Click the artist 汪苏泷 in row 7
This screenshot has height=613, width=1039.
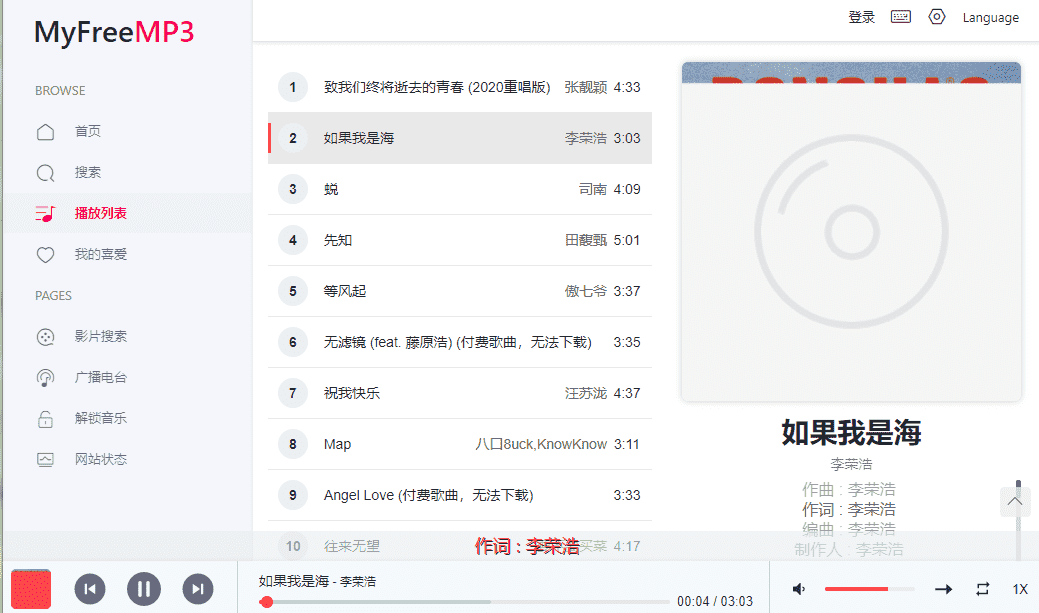(586, 393)
